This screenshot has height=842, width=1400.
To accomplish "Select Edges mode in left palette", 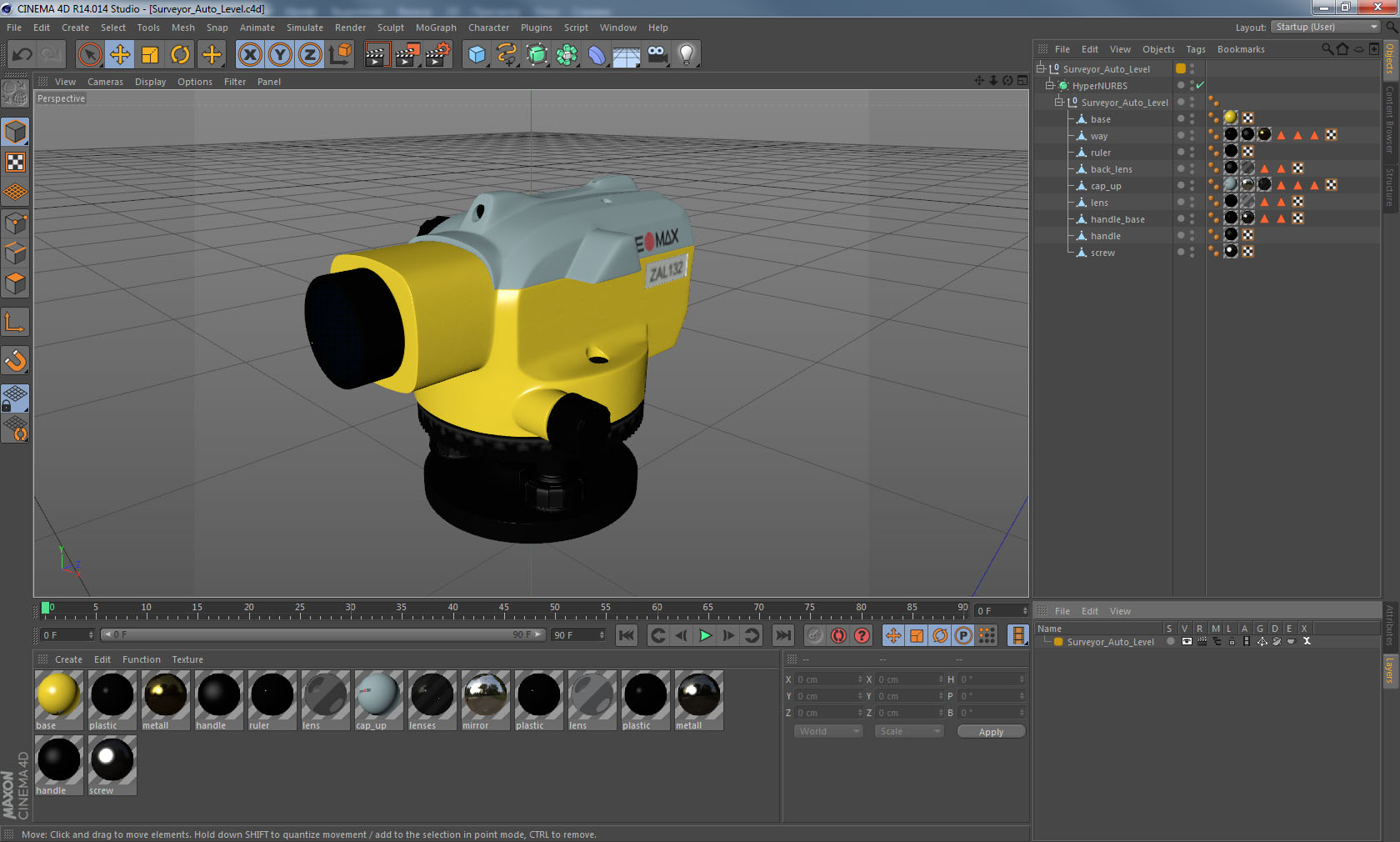I will coord(16,253).
